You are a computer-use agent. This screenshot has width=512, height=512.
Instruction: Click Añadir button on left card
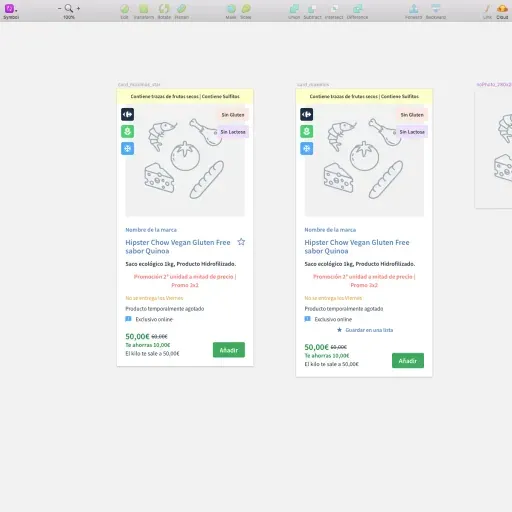(x=229, y=350)
